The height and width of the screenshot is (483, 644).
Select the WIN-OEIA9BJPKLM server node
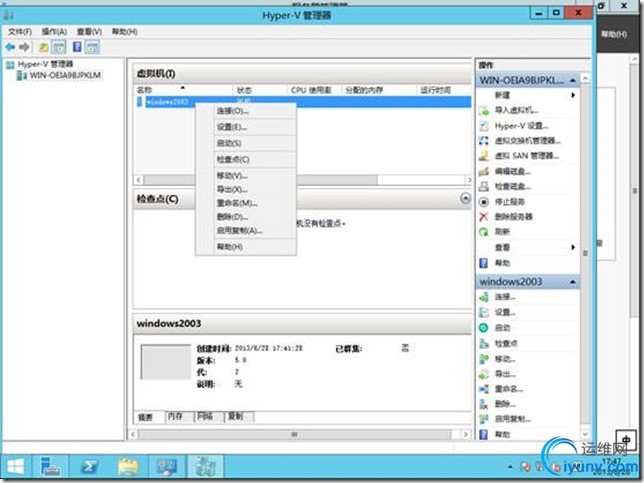(x=65, y=76)
